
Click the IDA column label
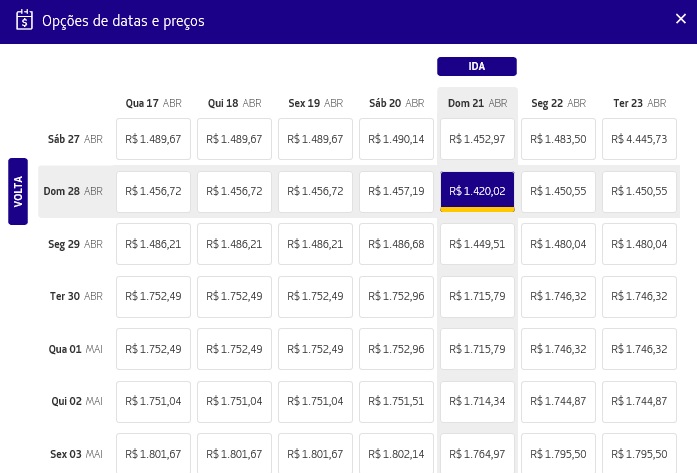(x=477, y=67)
